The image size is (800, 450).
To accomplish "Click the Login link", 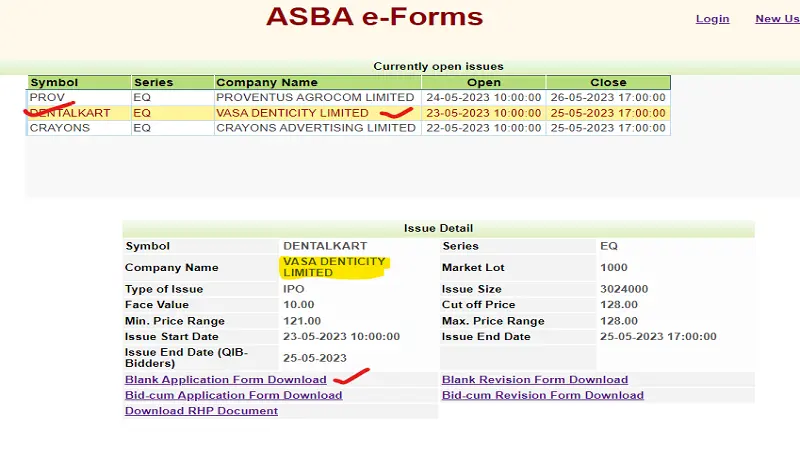I will tap(712, 19).
